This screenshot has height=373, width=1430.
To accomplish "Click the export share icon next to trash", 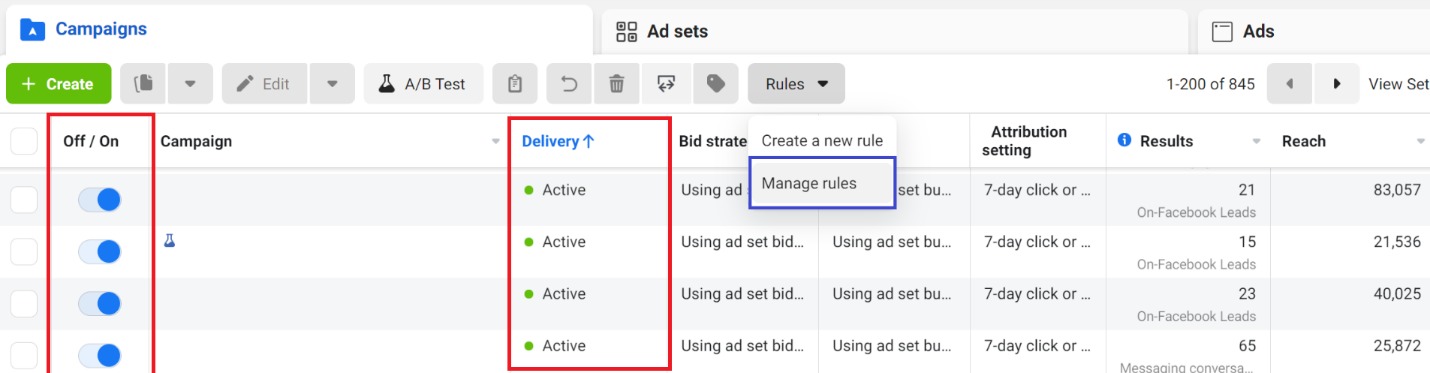I will click(666, 84).
